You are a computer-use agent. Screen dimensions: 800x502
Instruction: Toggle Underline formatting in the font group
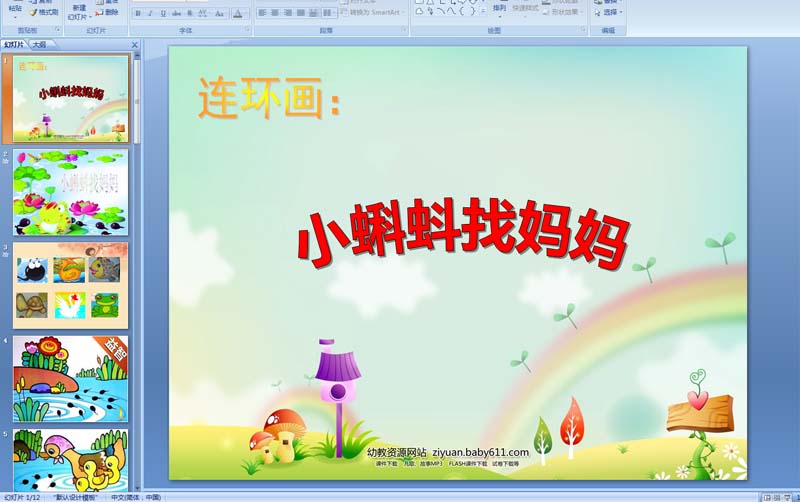[163, 13]
